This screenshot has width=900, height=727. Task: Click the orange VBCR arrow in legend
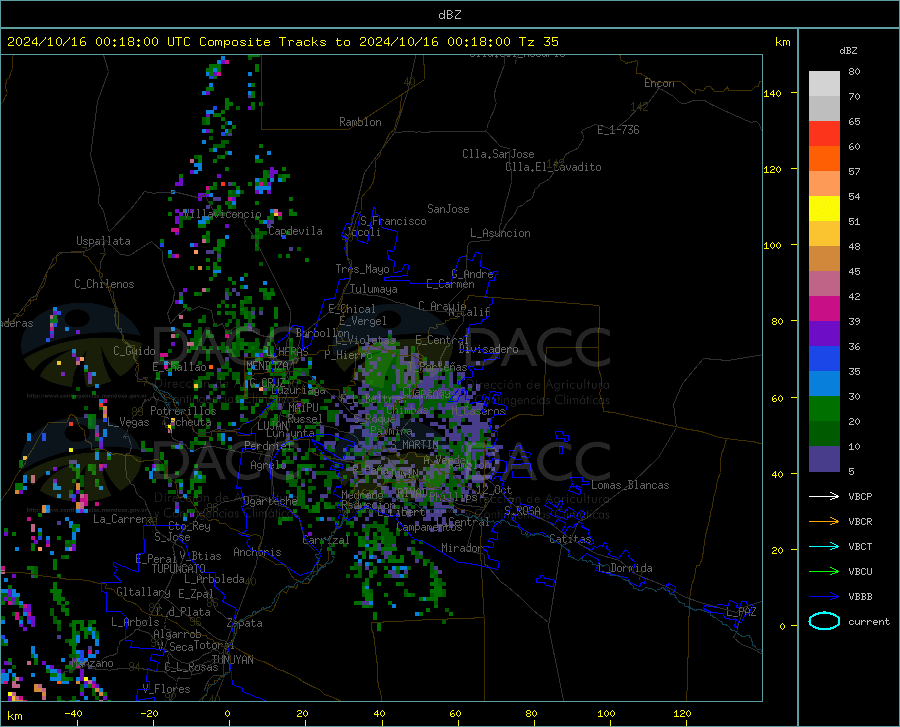click(824, 522)
